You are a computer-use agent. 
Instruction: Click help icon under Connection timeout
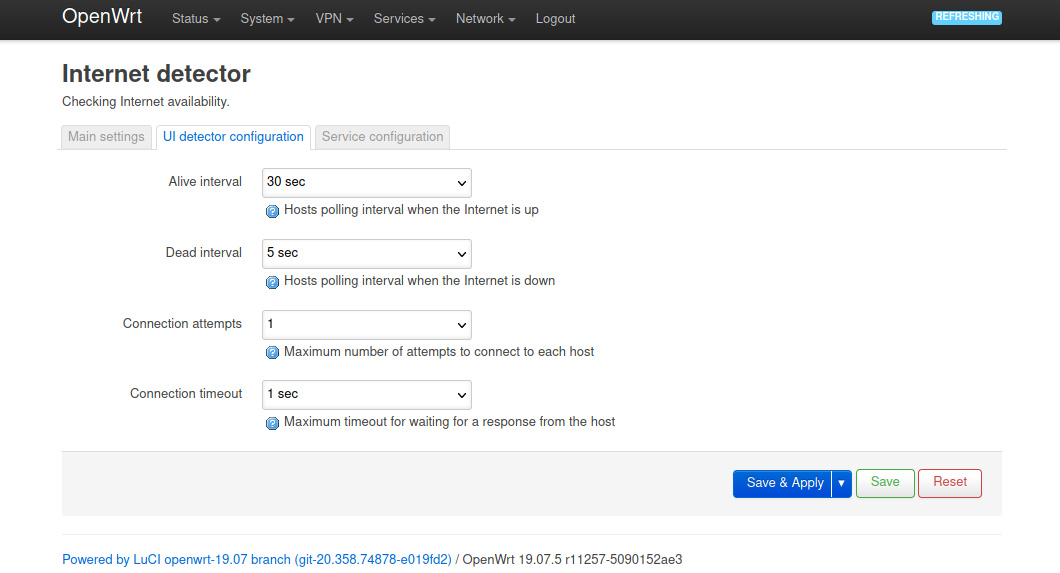tap(272, 423)
